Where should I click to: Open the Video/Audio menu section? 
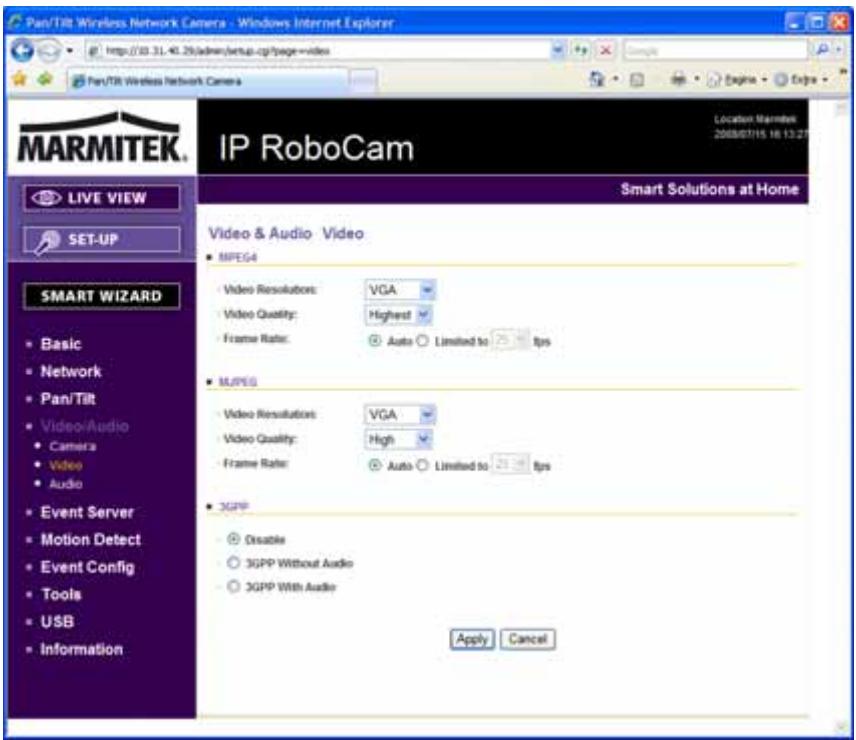tap(85, 426)
